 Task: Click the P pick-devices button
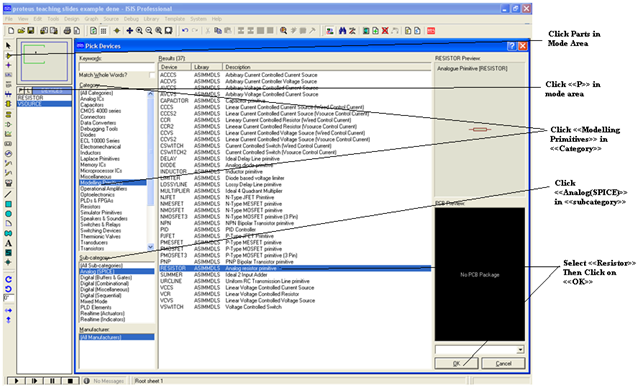[x=21, y=91]
